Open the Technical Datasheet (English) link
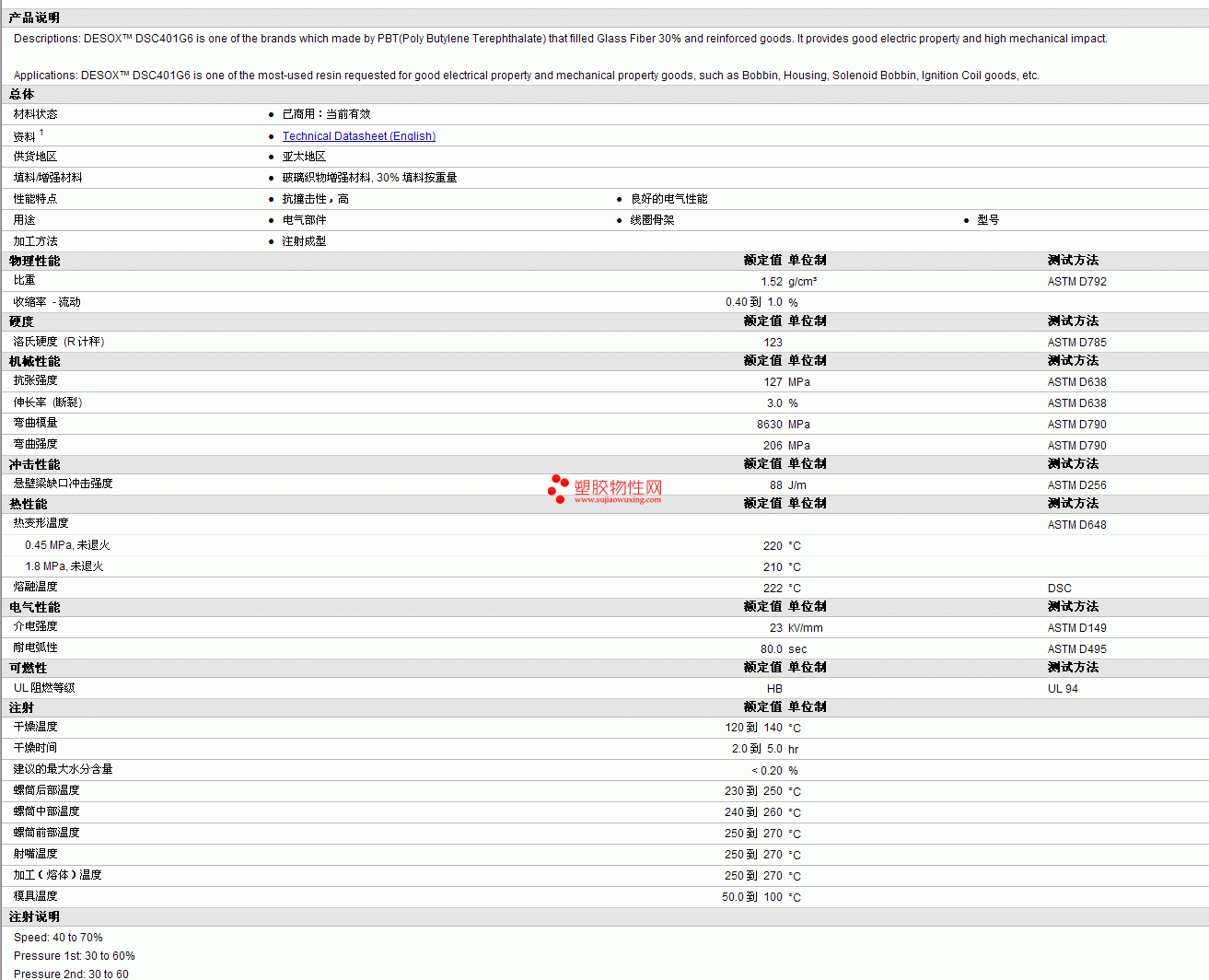The height and width of the screenshot is (980, 1209). [359, 136]
